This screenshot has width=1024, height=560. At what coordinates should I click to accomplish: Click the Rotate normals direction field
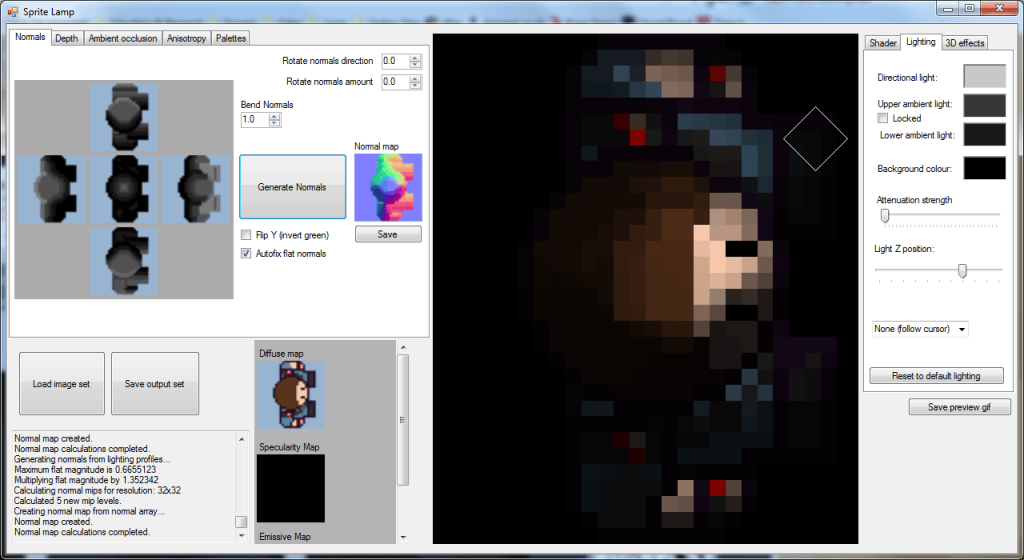click(x=394, y=61)
